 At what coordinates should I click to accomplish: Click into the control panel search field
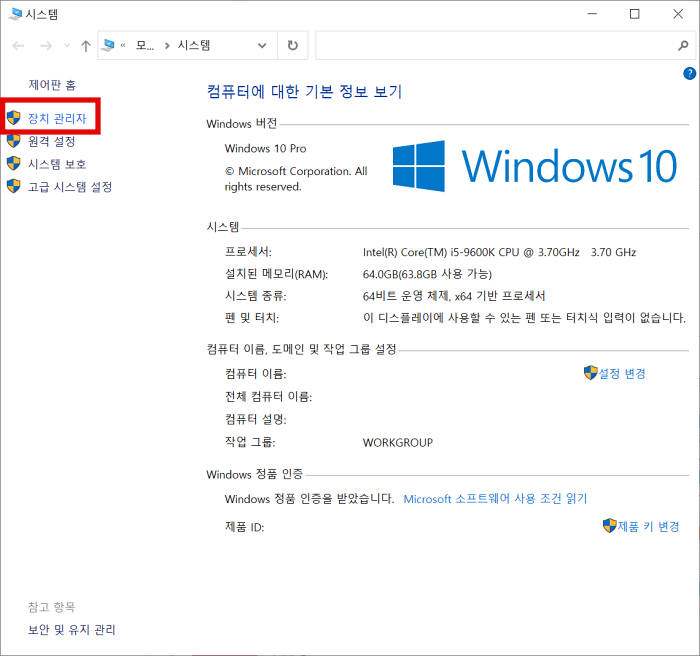(496, 45)
